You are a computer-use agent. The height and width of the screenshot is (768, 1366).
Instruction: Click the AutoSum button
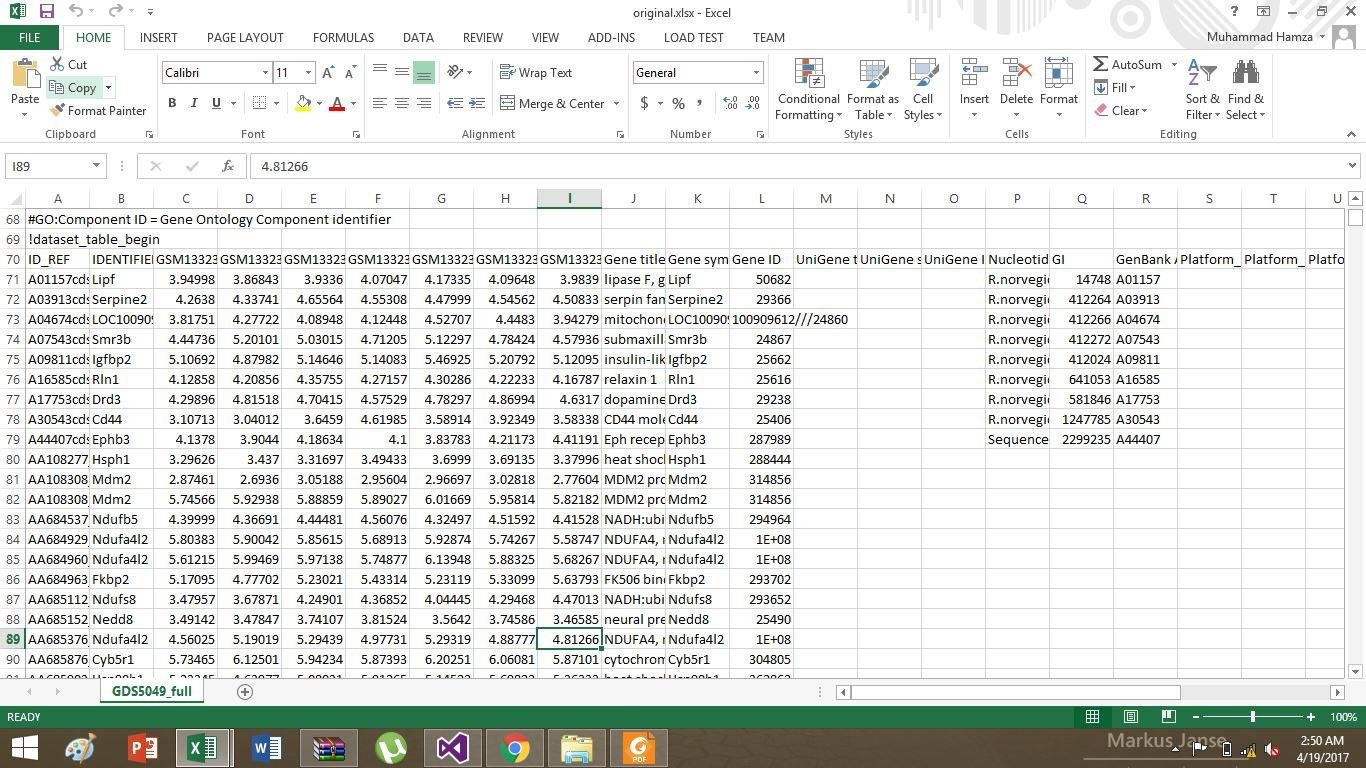[1128, 65]
